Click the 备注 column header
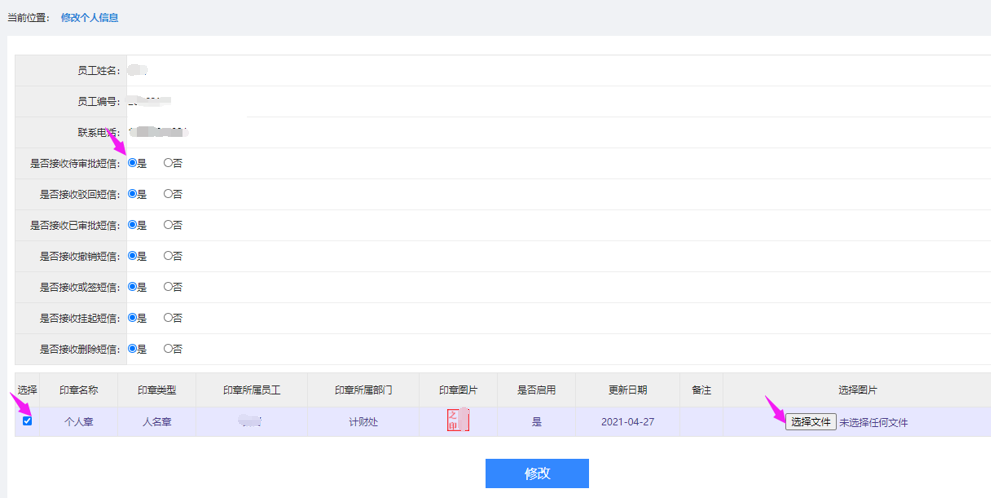The image size is (991, 498). pos(702,391)
